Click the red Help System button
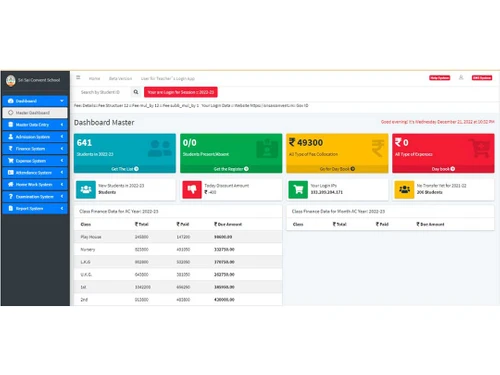 point(439,78)
